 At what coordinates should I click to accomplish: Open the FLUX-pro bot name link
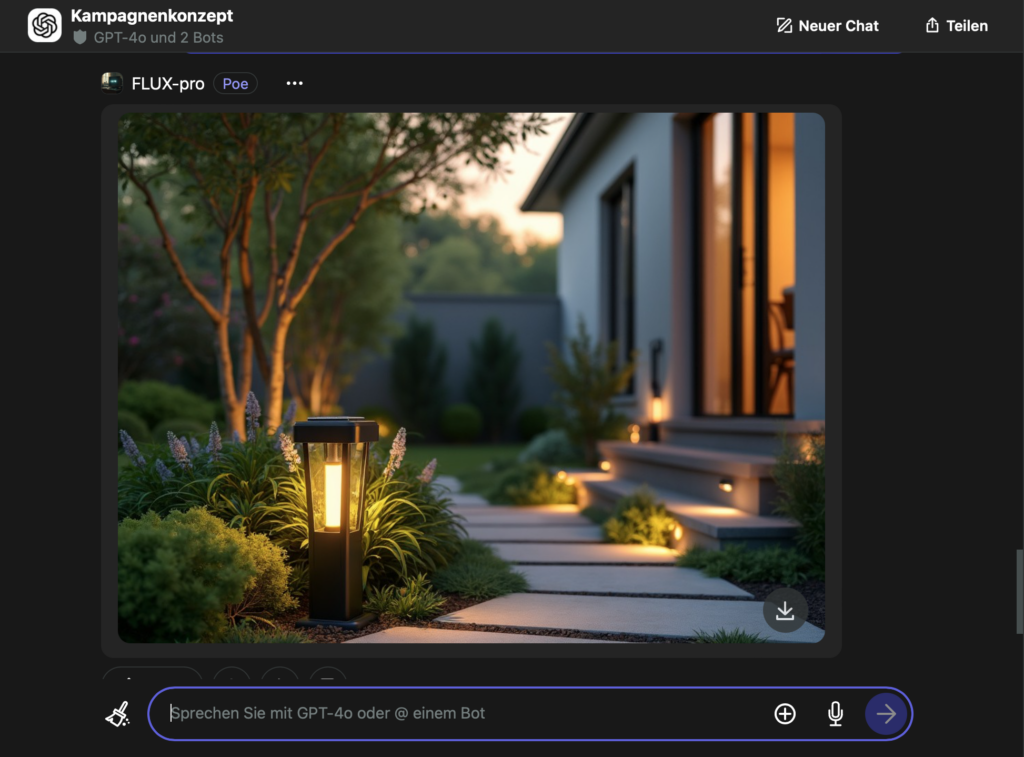tap(167, 84)
